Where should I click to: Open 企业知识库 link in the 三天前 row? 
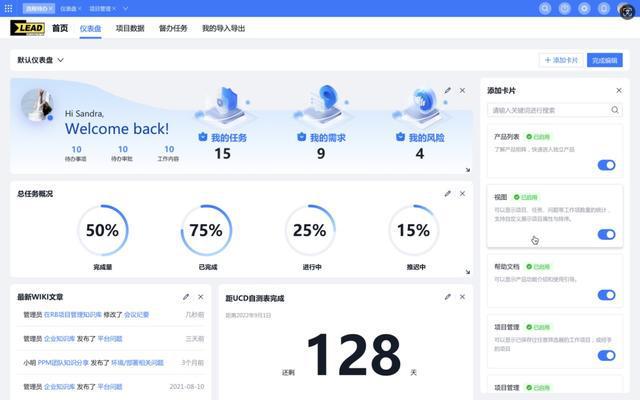(x=59, y=339)
